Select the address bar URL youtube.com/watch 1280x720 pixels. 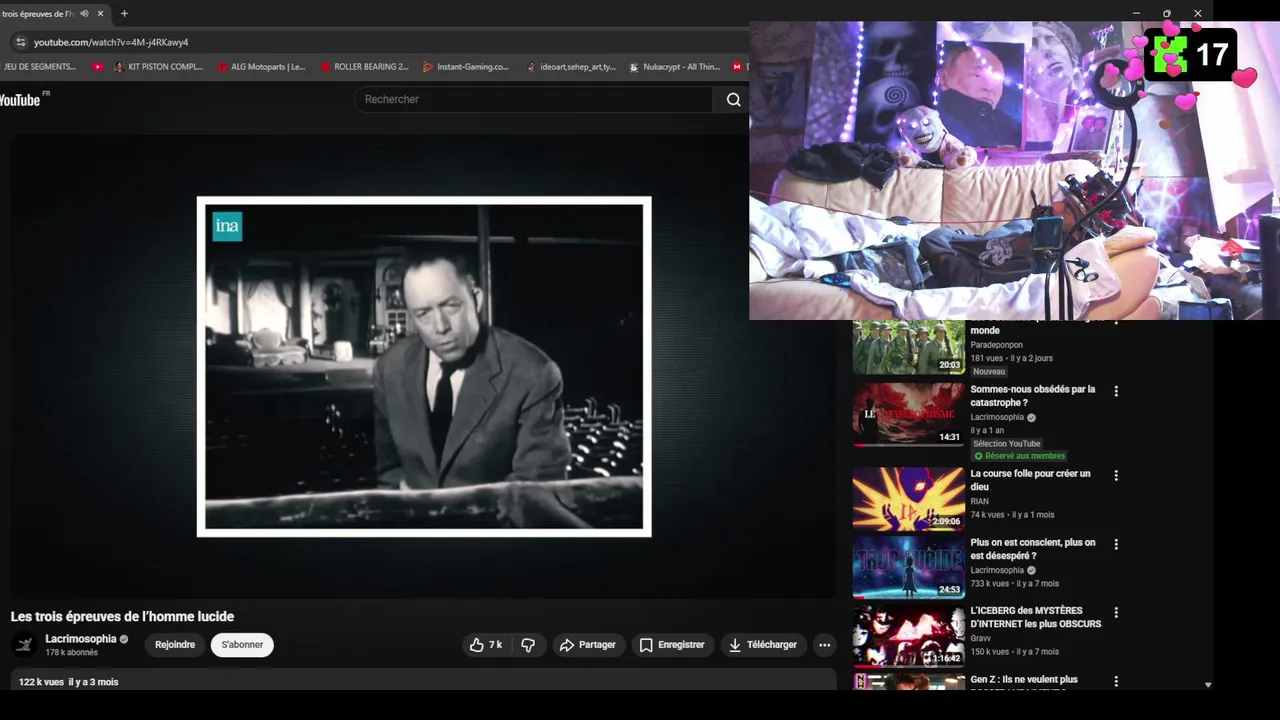pos(111,42)
